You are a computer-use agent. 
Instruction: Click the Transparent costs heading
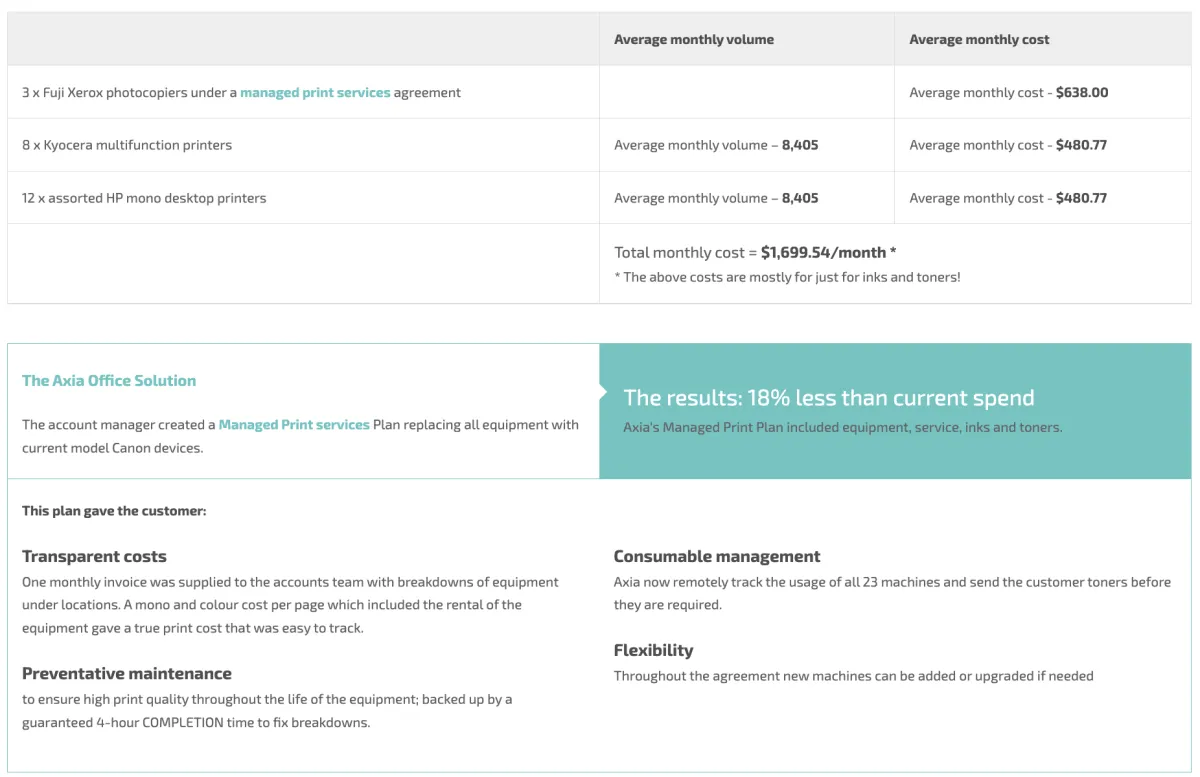(94, 557)
